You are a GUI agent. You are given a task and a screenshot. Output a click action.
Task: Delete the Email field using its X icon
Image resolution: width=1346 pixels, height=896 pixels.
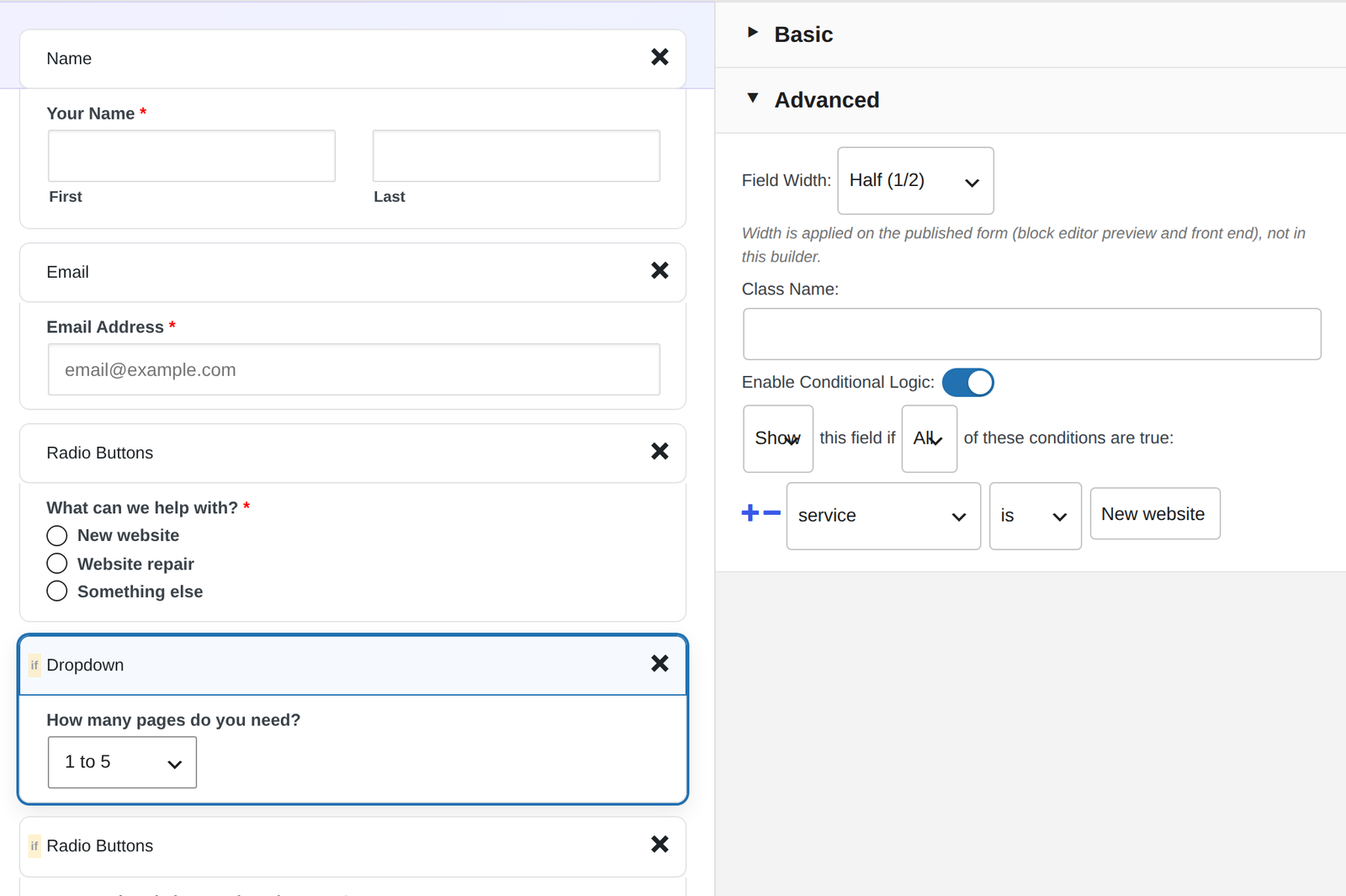660,271
